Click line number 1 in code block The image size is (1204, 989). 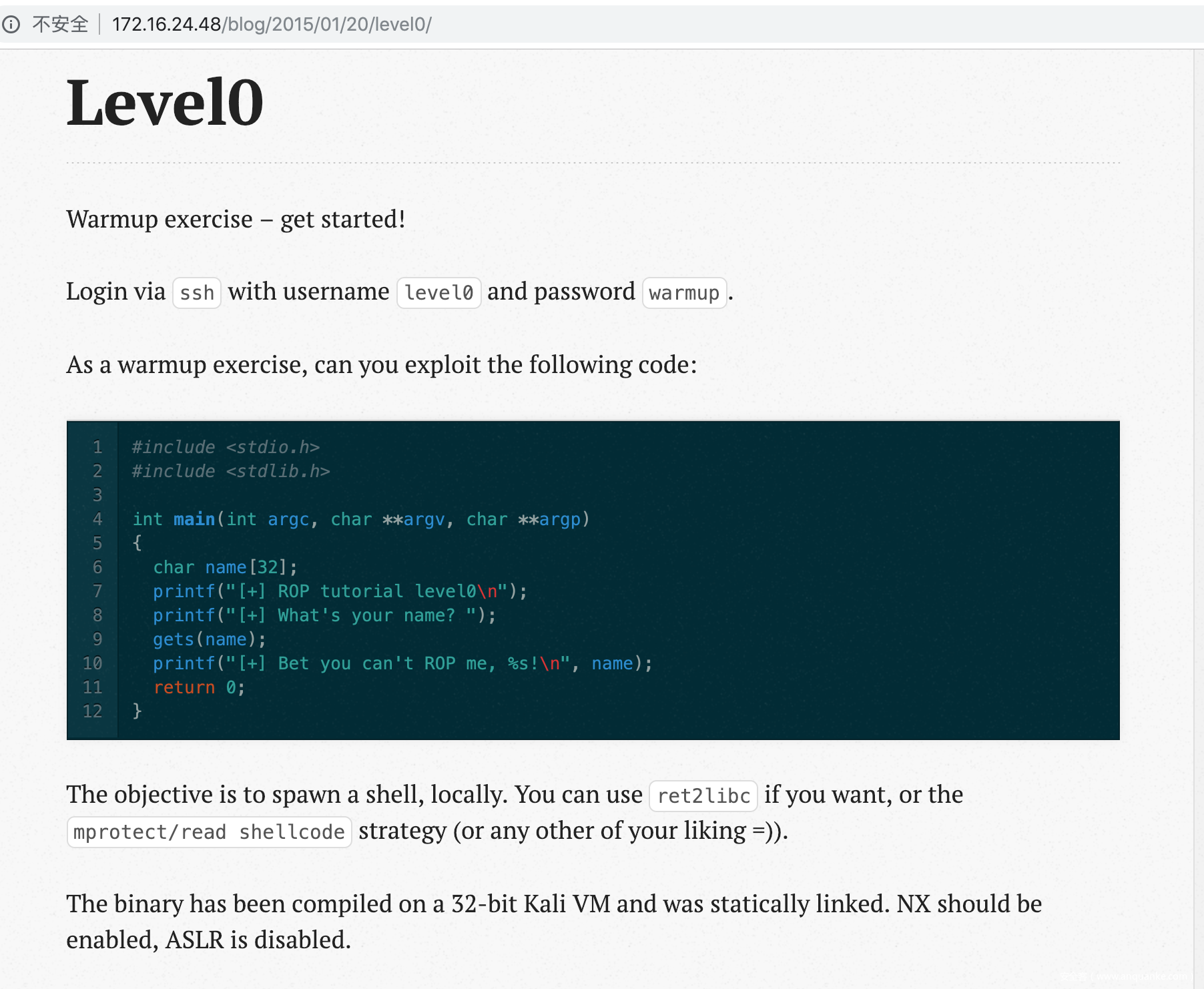(97, 447)
